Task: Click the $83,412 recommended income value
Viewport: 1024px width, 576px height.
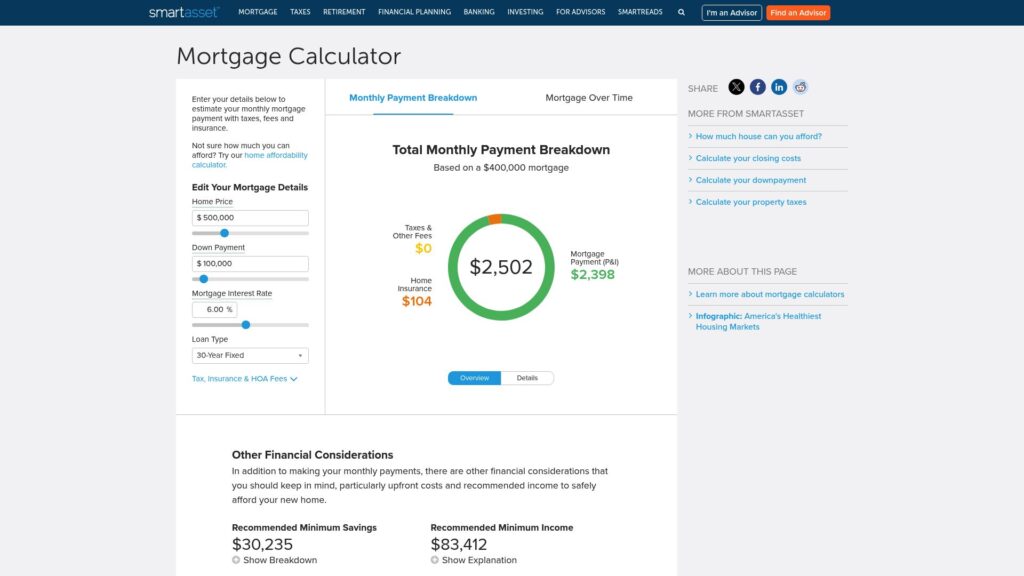Action: pos(459,544)
